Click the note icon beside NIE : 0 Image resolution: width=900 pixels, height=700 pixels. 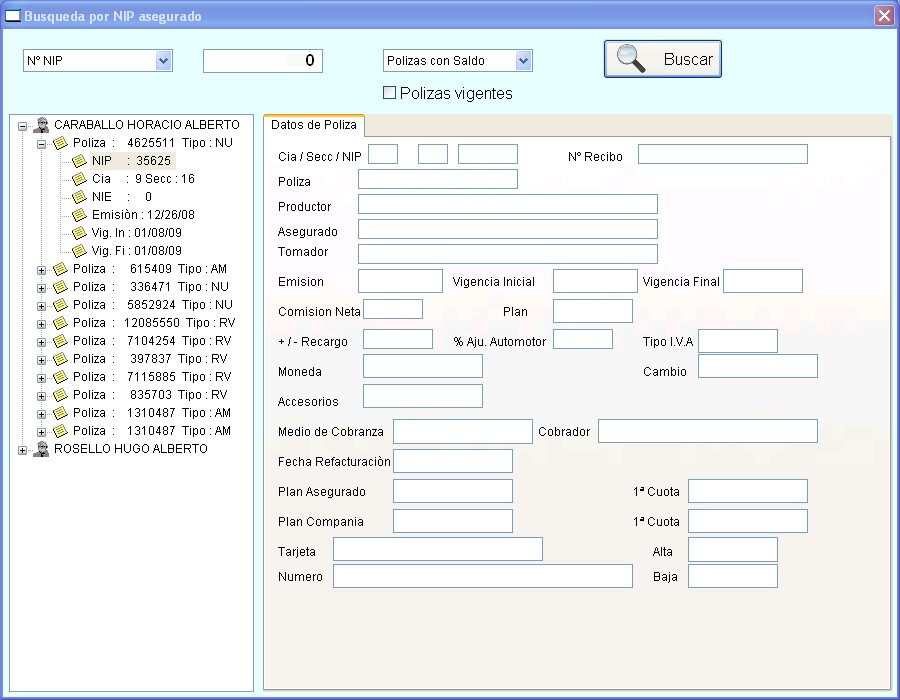coord(79,197)
